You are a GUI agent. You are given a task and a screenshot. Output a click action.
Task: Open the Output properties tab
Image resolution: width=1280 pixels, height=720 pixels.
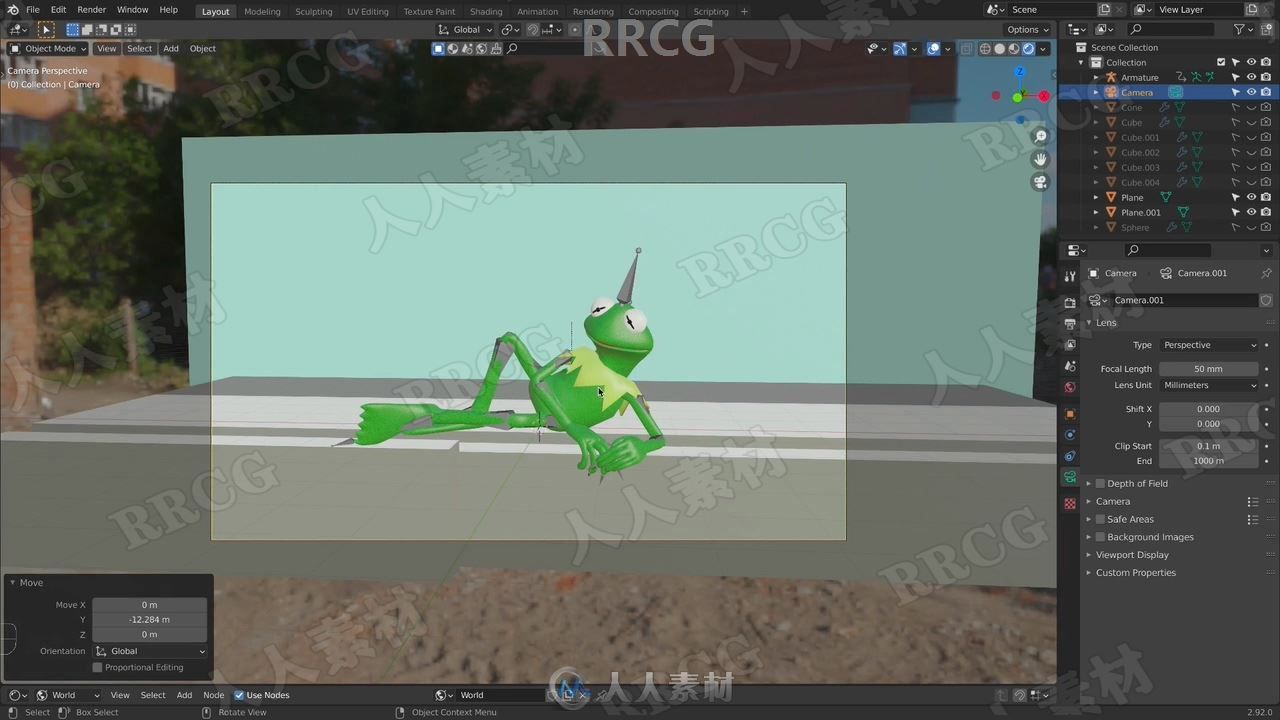pos(1070,323)
